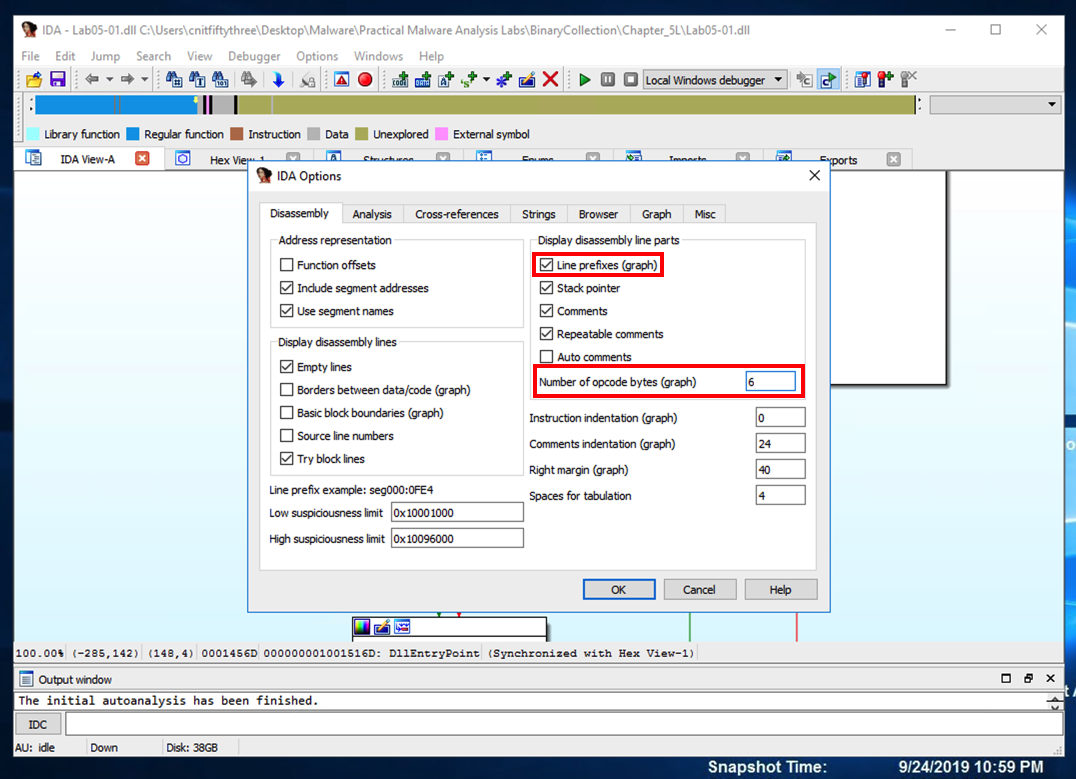Click the IDC button in output window
Screen dimensions: 1076x779
[38, 724]
